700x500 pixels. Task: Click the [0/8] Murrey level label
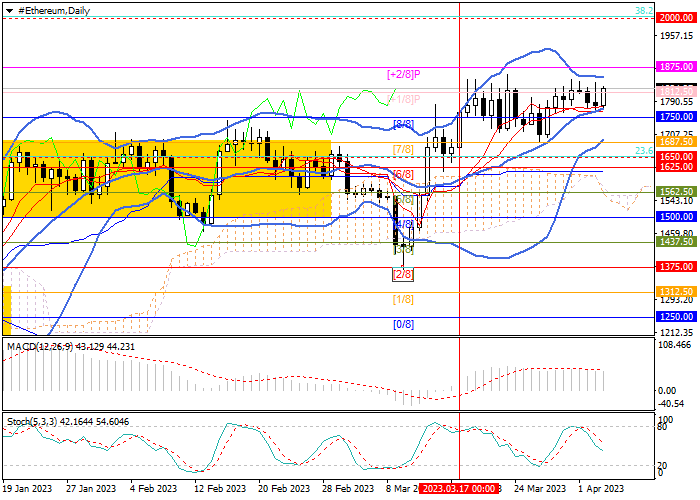tap(403, 325)
